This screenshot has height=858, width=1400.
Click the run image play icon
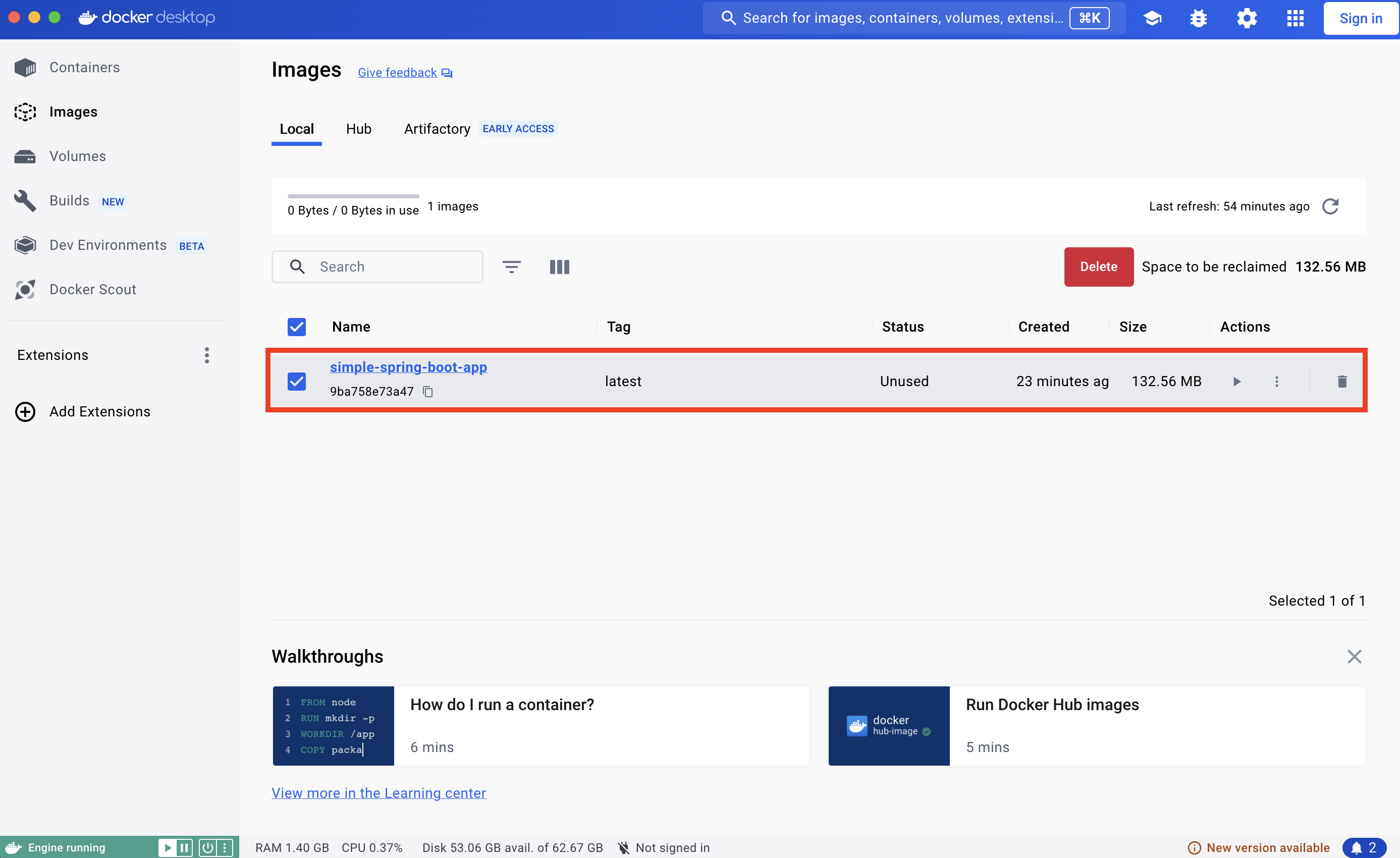tap(1236, 381)
